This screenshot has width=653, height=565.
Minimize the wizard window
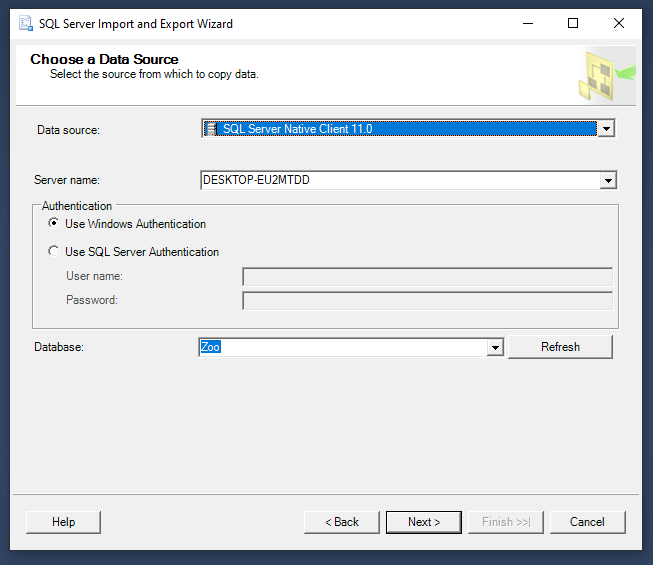click(528, 23)
